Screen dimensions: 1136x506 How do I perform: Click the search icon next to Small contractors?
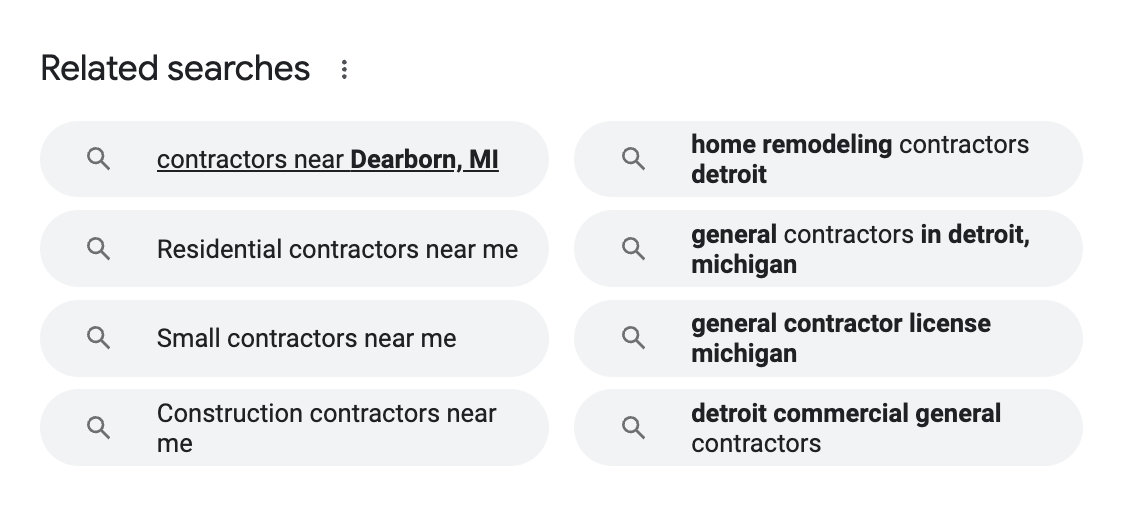pos(99,338)
